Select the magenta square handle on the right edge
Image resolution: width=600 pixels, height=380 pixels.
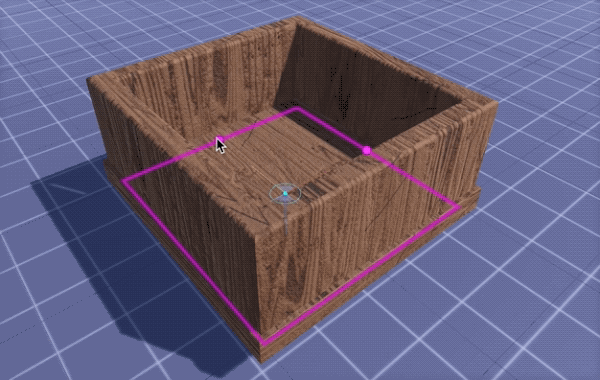click(367, 150)
